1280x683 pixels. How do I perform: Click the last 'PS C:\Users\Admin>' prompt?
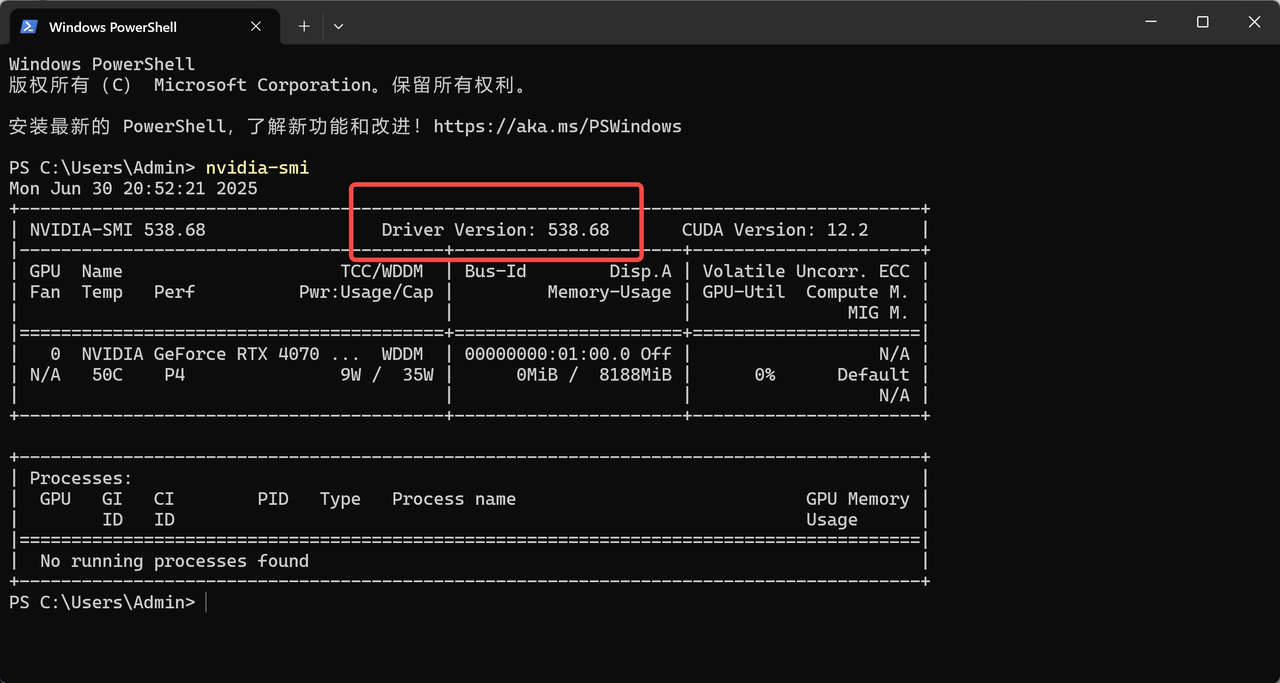click(x=102, y=603)
